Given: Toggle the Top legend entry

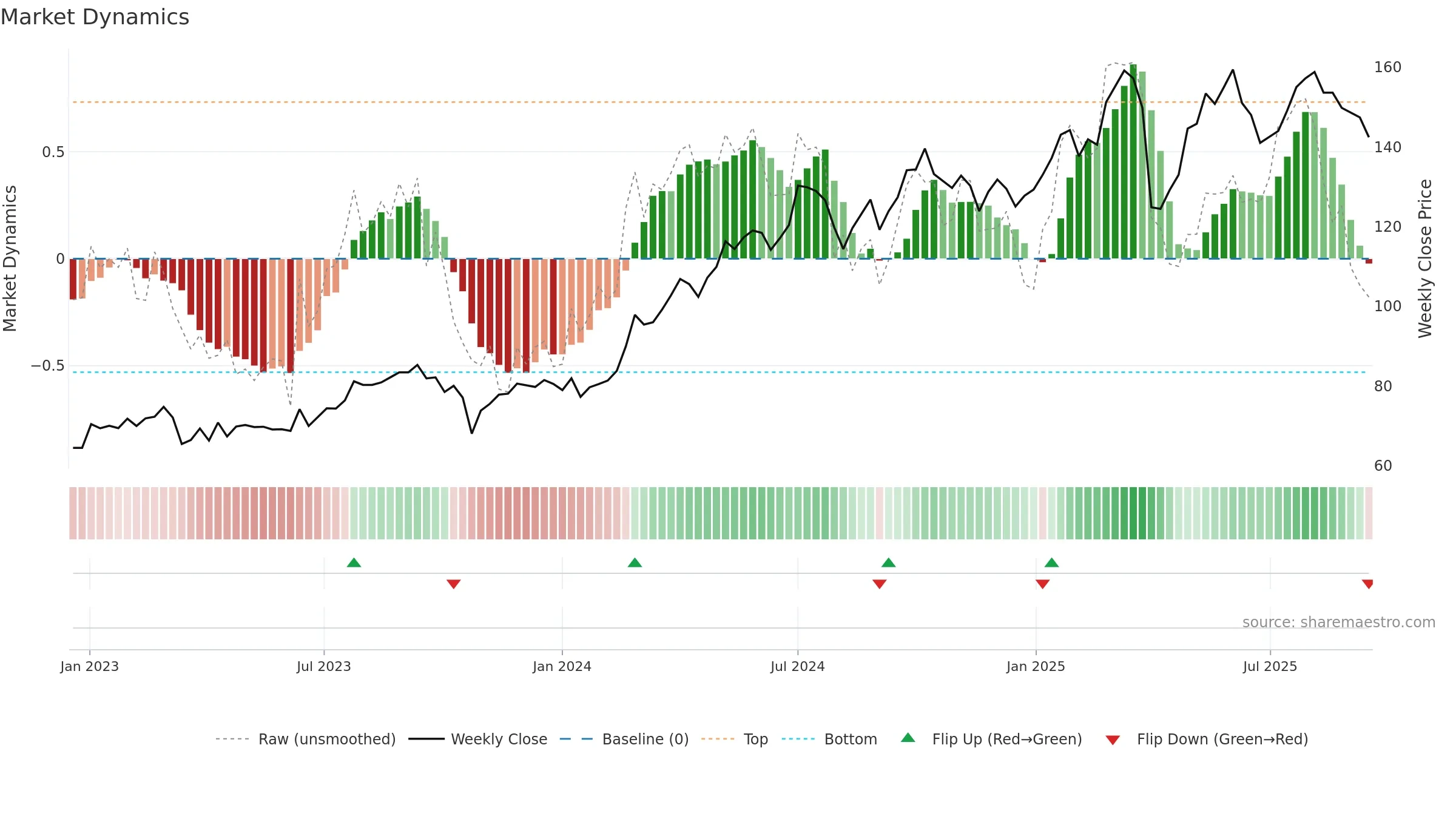Looking at the screenshot, I should [x=734, y=739].
